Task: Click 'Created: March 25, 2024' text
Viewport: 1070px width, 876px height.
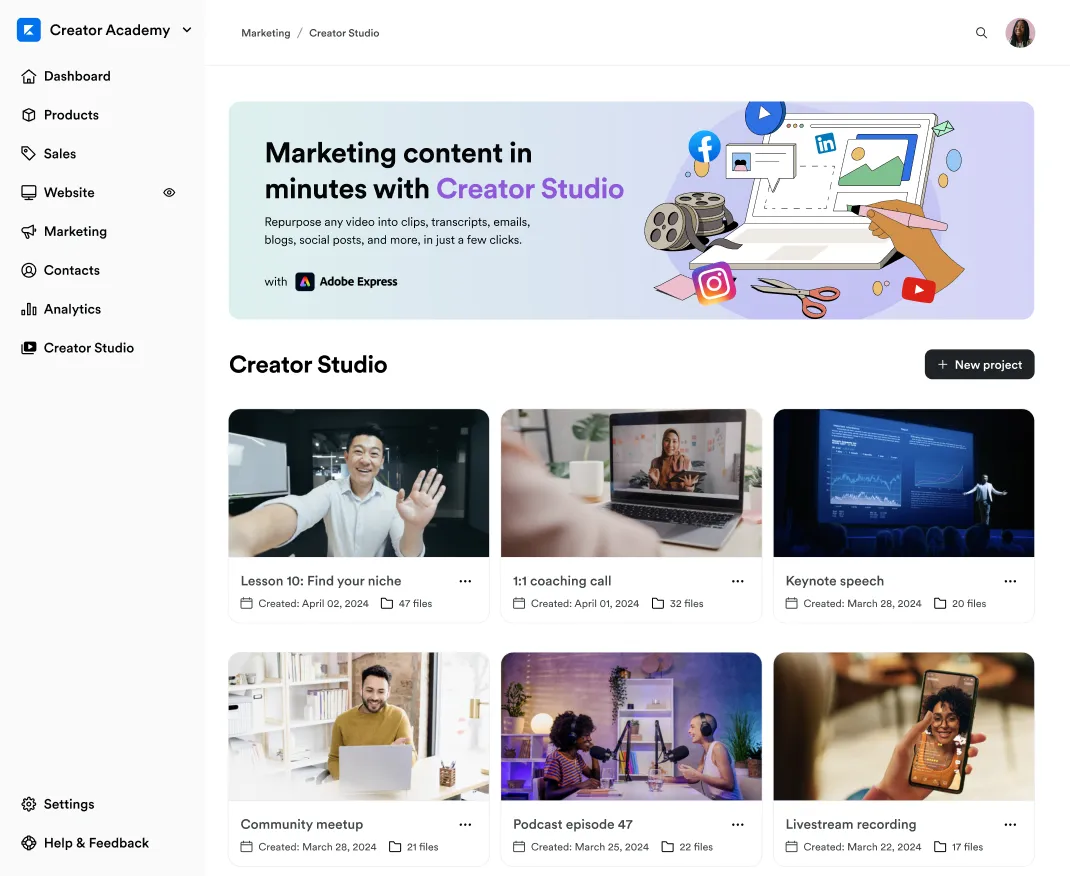Action: tap(590, 847)
